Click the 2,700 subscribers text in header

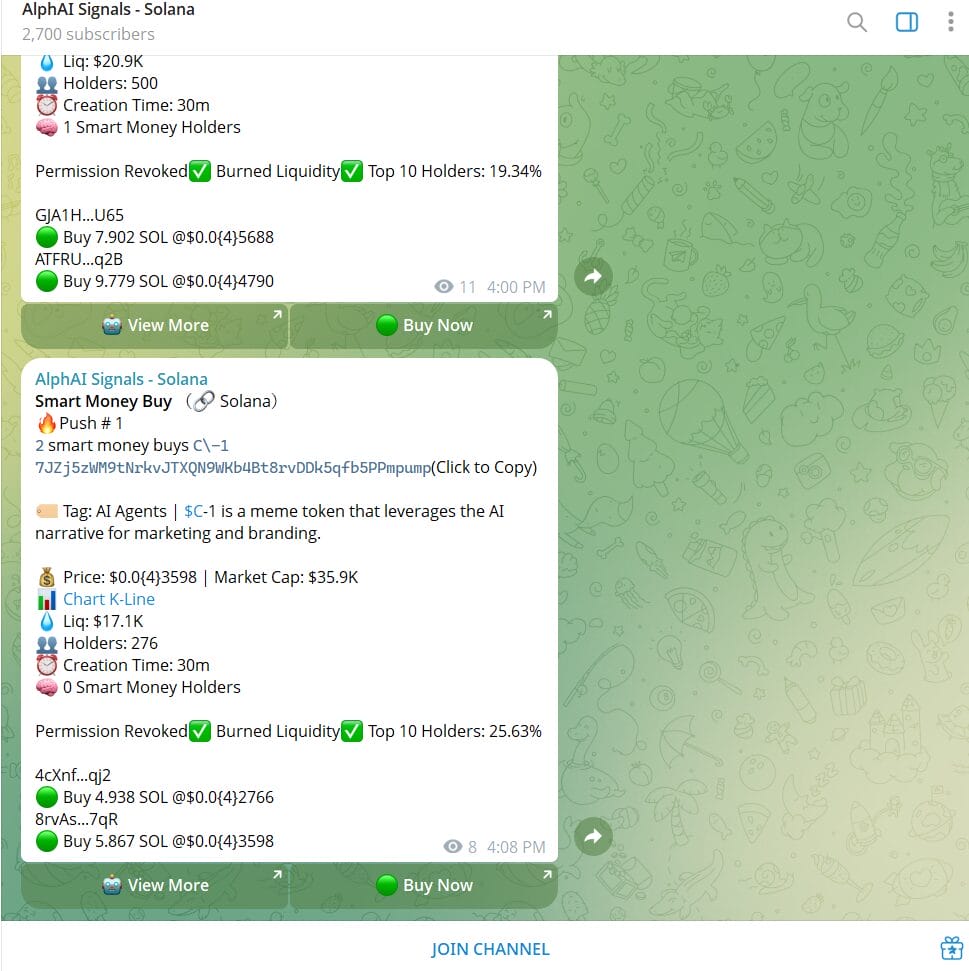tap(88, 34)
